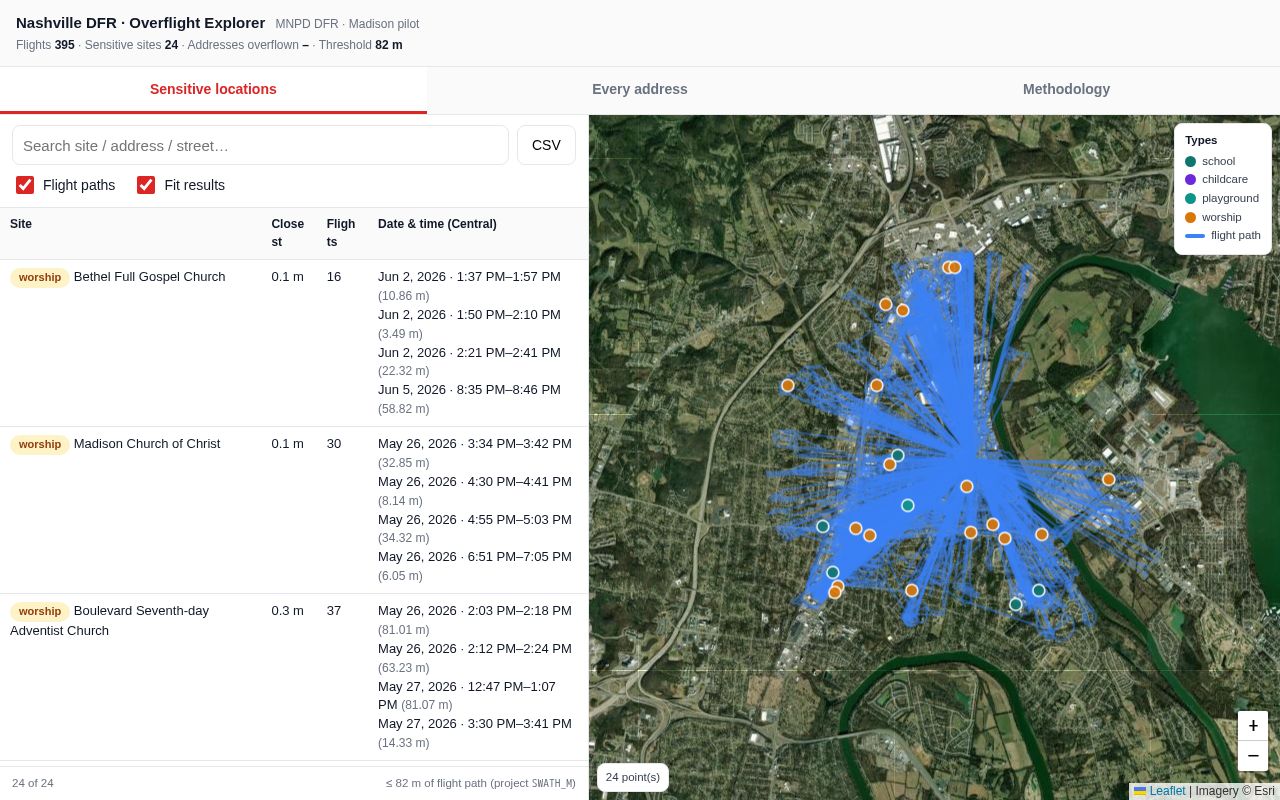
Task: Click the 'Jun 2, 2026 · 1:37 PM–1:57 PM' entry
Action: [469, 277]
